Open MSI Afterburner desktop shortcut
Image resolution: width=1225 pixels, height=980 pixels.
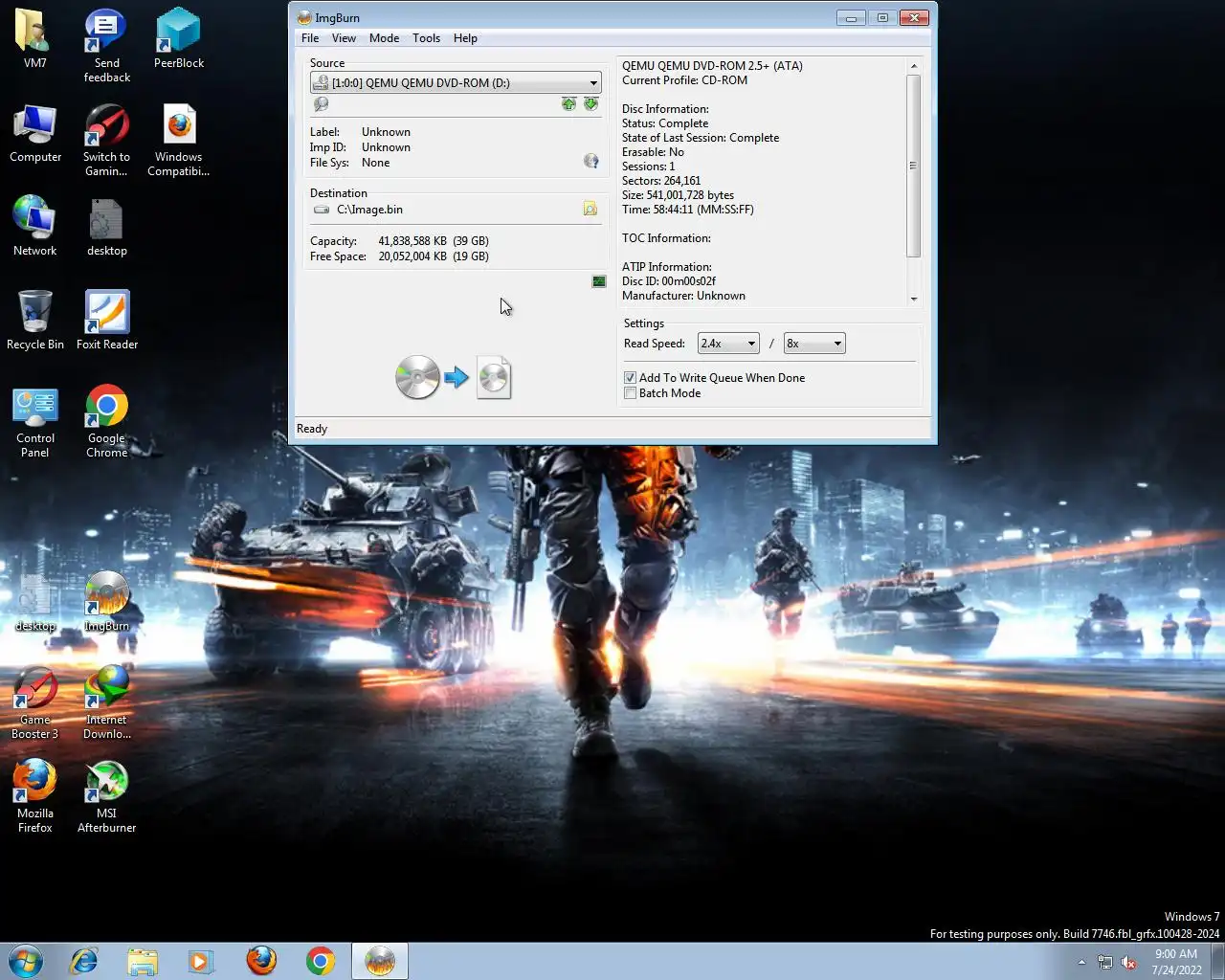point(106,796)
